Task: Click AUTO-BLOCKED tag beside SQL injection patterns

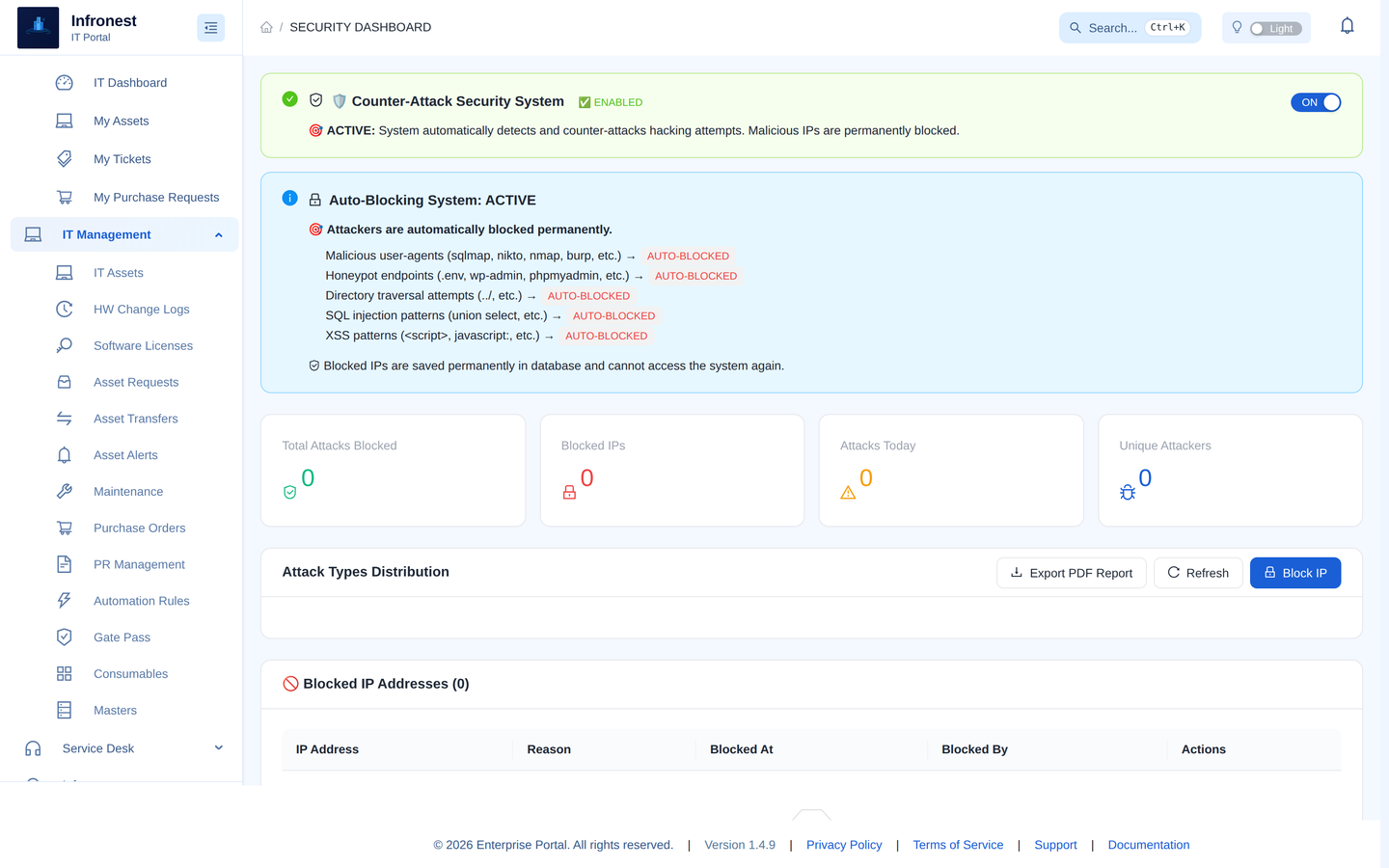Action: (x=613, y=316)
